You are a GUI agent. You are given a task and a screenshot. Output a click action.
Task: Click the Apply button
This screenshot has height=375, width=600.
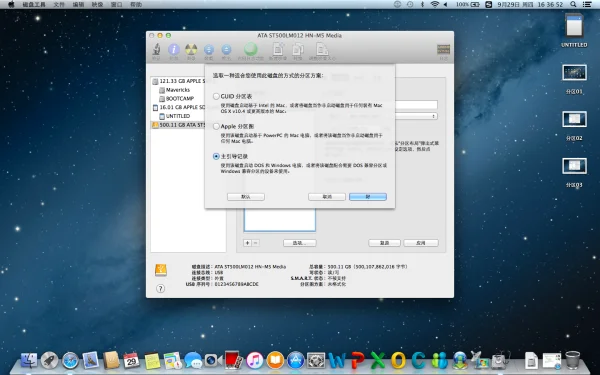[x=421, y=243]
